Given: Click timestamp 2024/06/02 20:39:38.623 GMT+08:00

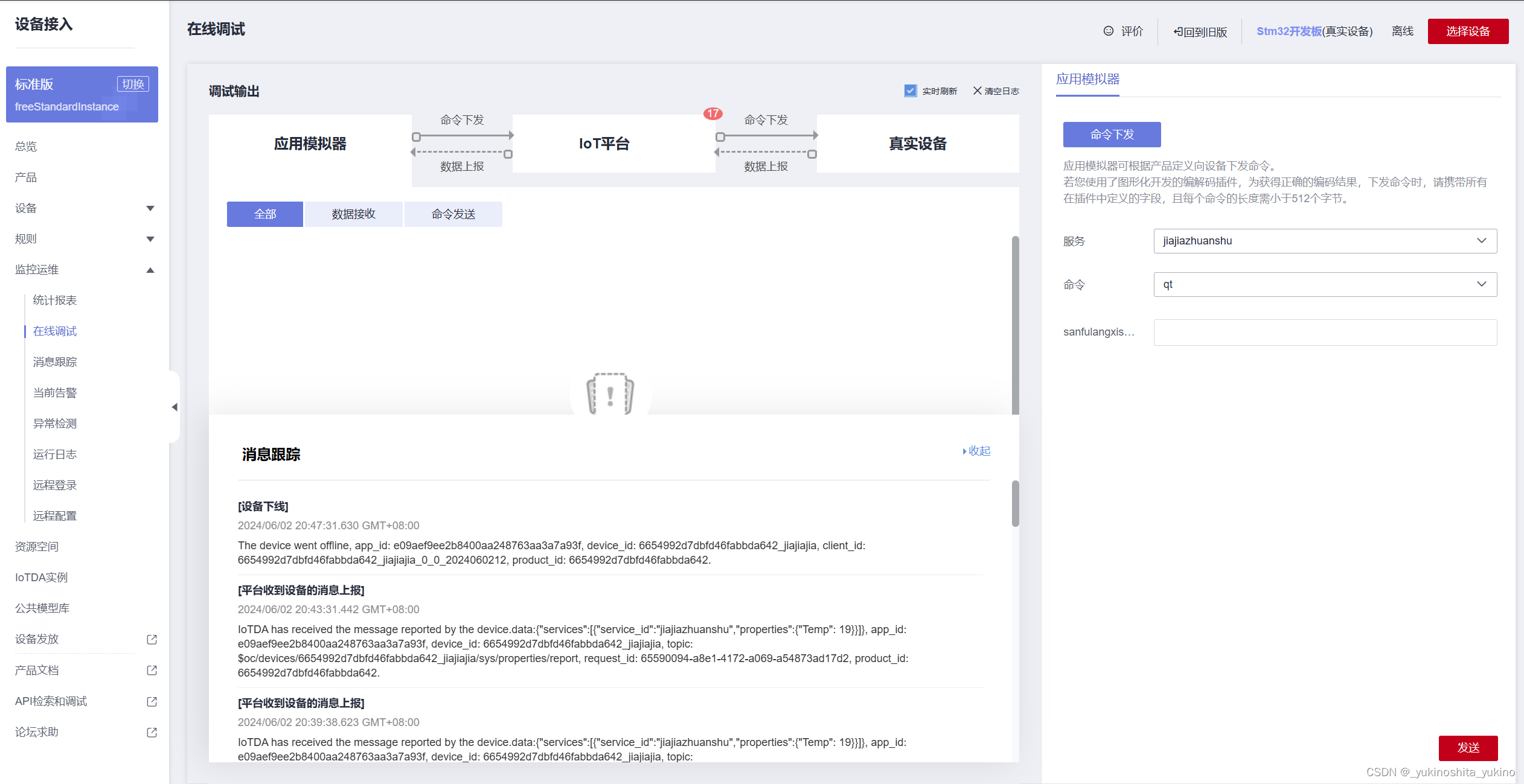Looking at the screenshot, I should click(x=328, y=722).
